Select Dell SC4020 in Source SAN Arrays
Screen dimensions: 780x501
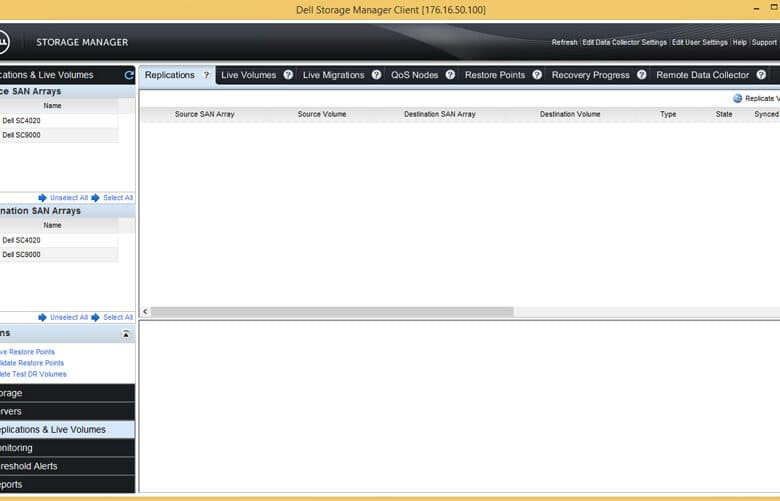pos(59,120)
